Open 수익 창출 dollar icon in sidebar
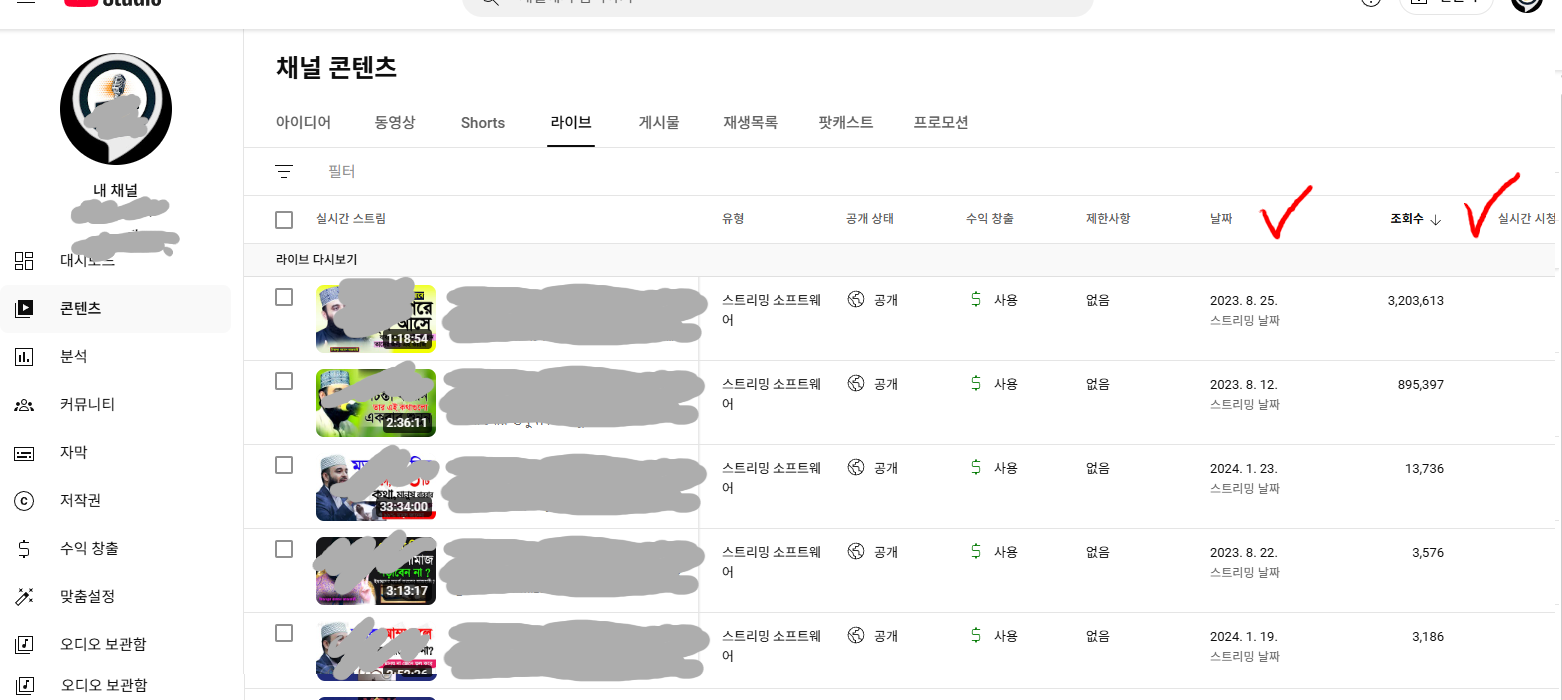 tap(24, 549)
